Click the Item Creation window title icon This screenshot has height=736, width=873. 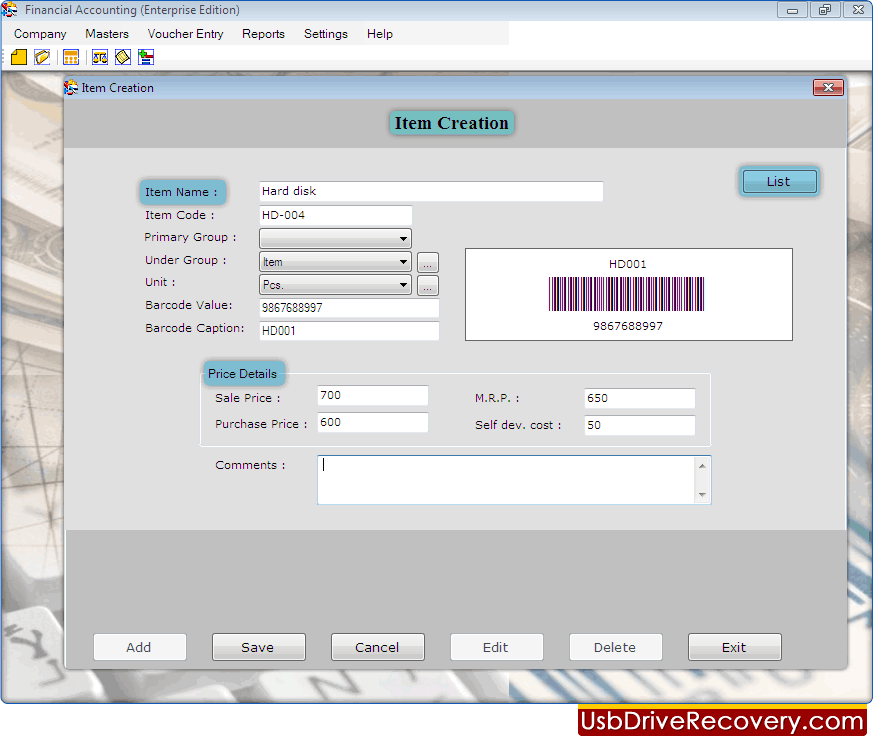(71, 87)
